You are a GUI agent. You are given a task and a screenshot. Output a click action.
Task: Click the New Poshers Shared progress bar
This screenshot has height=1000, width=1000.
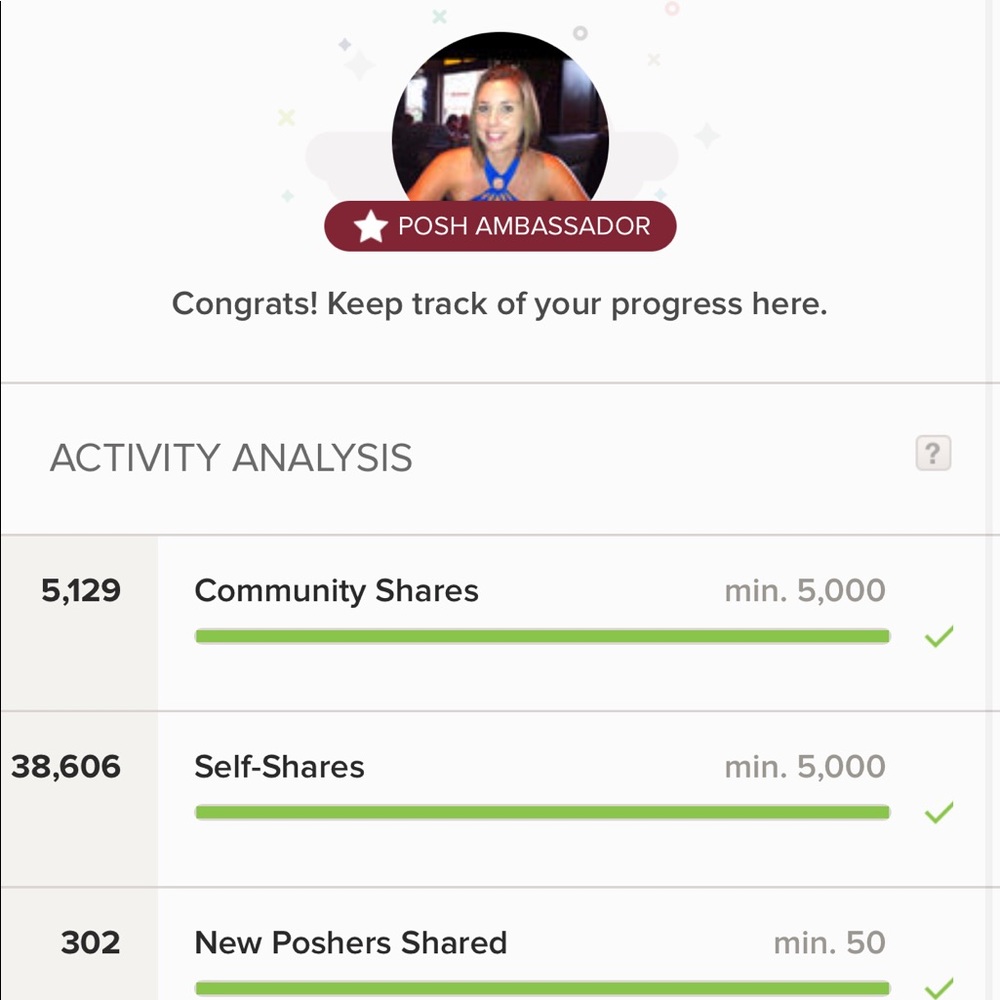click(542, 988)
